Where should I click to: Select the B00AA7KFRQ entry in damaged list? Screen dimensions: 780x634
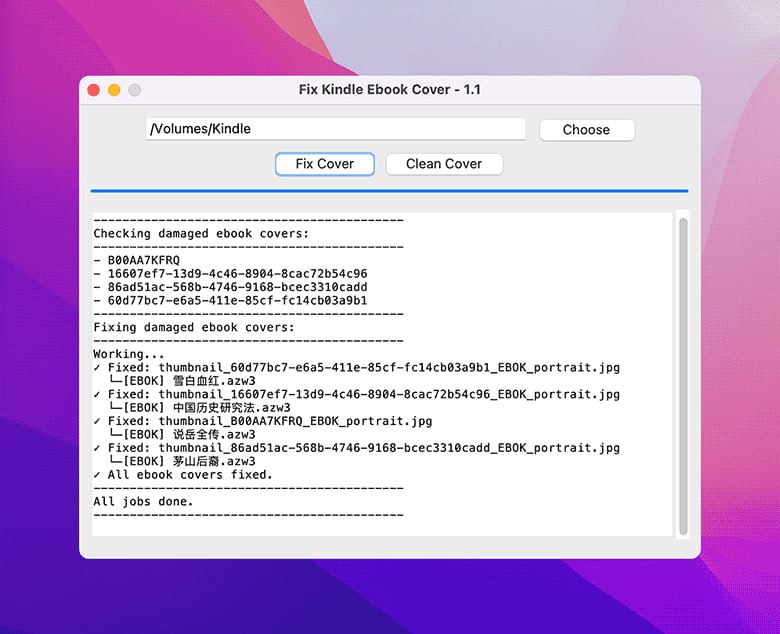point(143,260)
